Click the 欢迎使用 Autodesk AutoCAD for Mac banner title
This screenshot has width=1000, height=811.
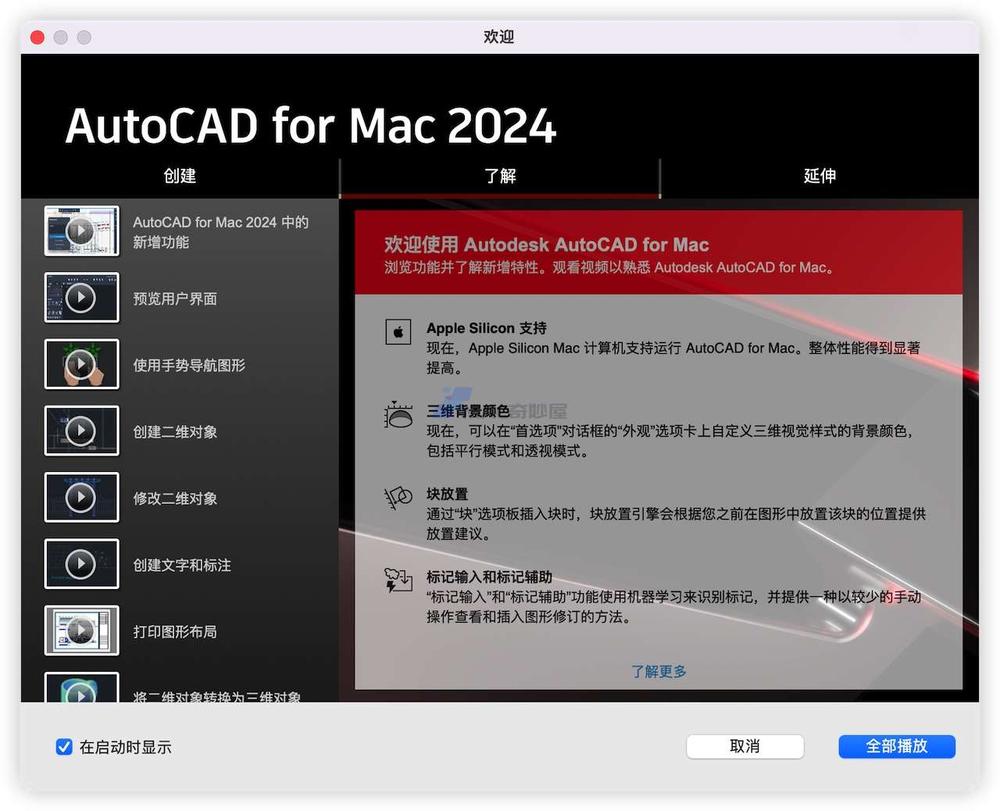pos(547,245)
